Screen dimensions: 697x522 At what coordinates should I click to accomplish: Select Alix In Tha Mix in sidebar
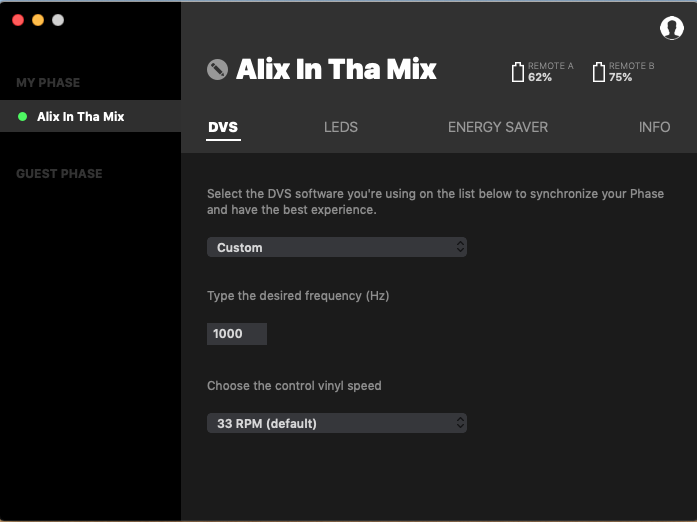click(x=90, y=116)
